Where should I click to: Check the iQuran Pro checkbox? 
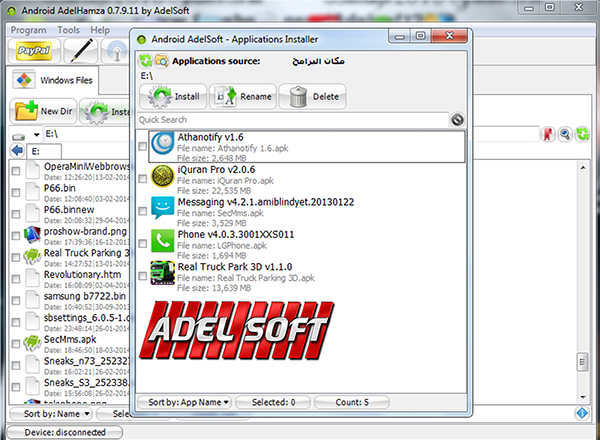[142, 179]
